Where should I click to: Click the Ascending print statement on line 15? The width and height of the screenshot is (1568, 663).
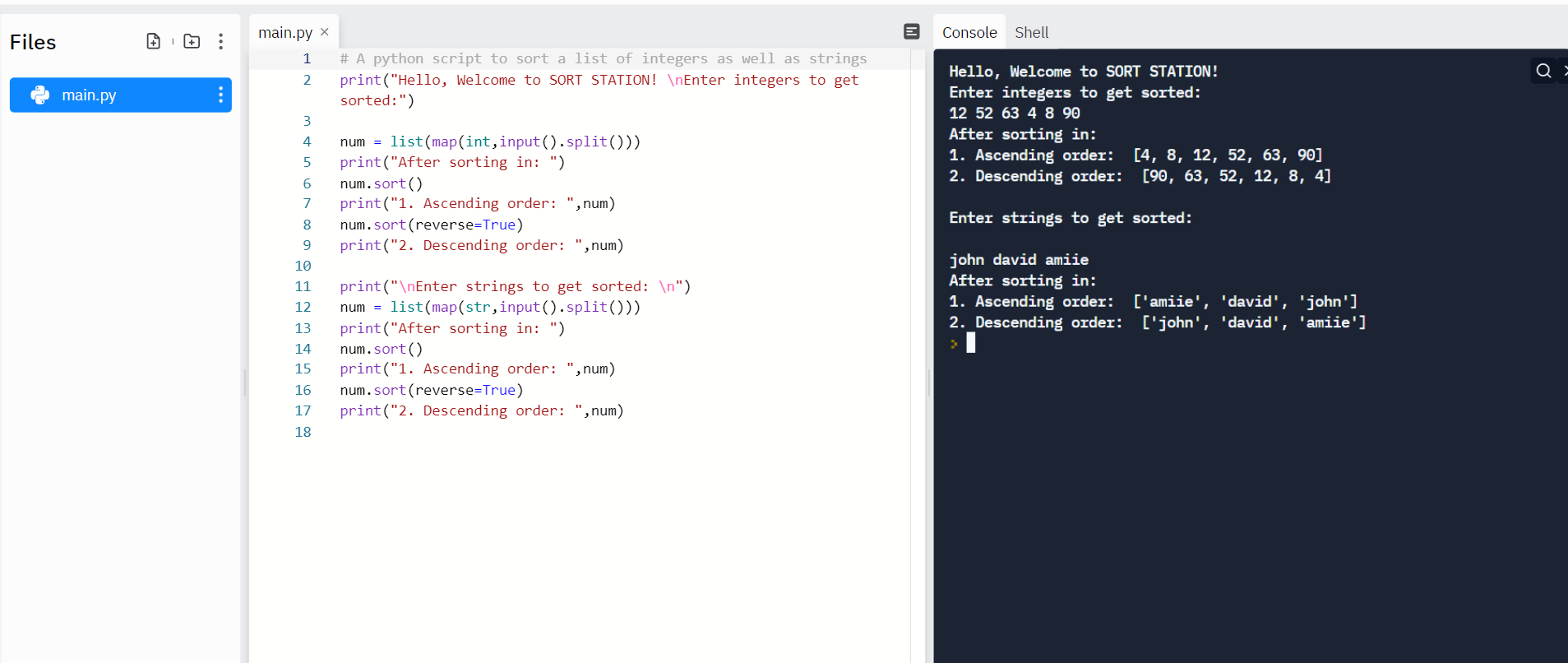coord(478,369)
